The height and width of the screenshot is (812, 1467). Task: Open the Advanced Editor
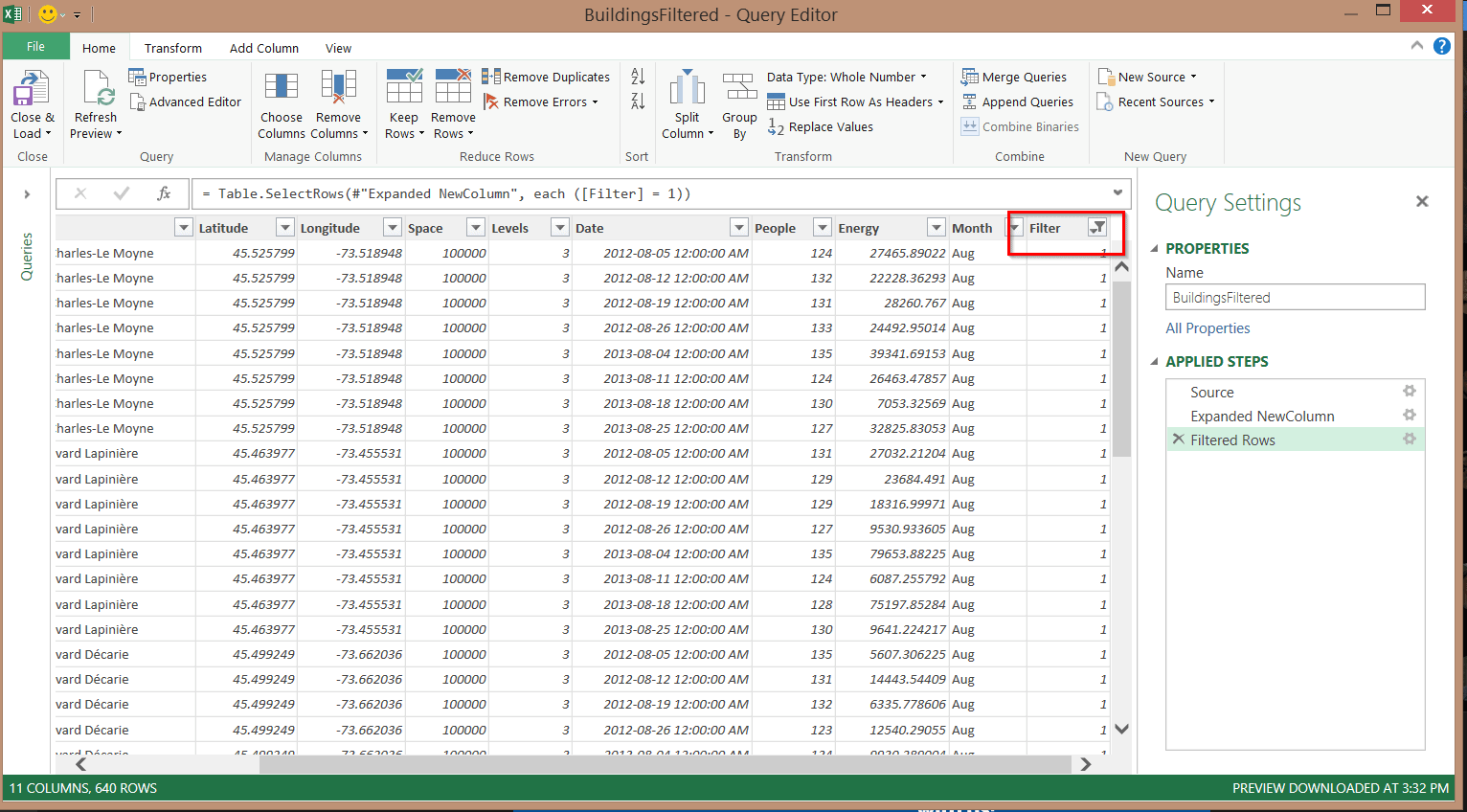point(185,101)
